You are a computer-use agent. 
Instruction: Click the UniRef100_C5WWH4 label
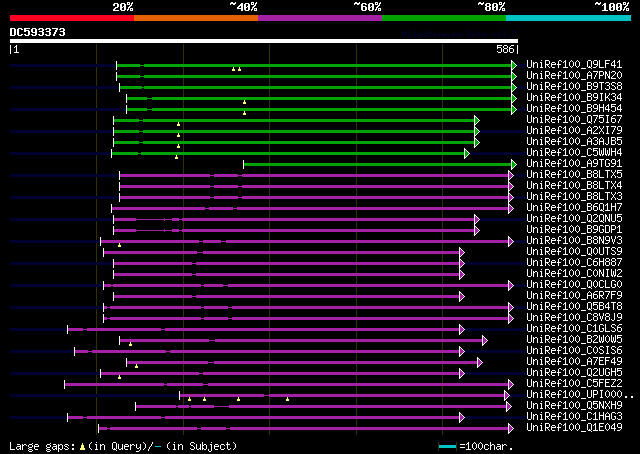point(574,153)
